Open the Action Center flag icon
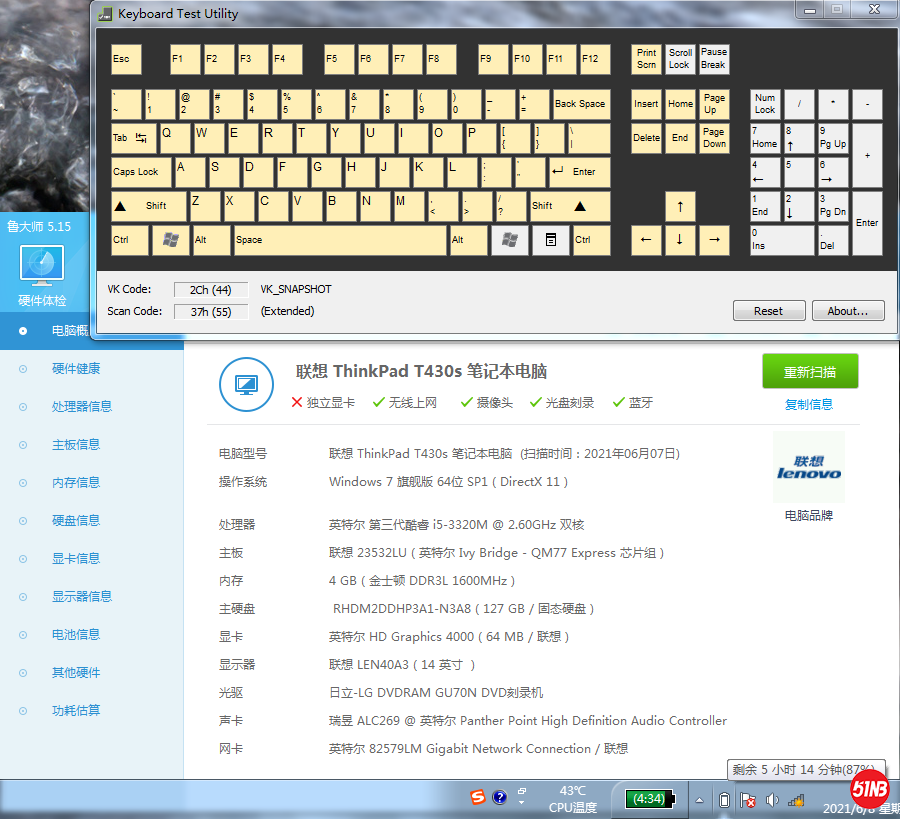The width and height of the screenshot is (900, 819). click(x=747, y=800)
